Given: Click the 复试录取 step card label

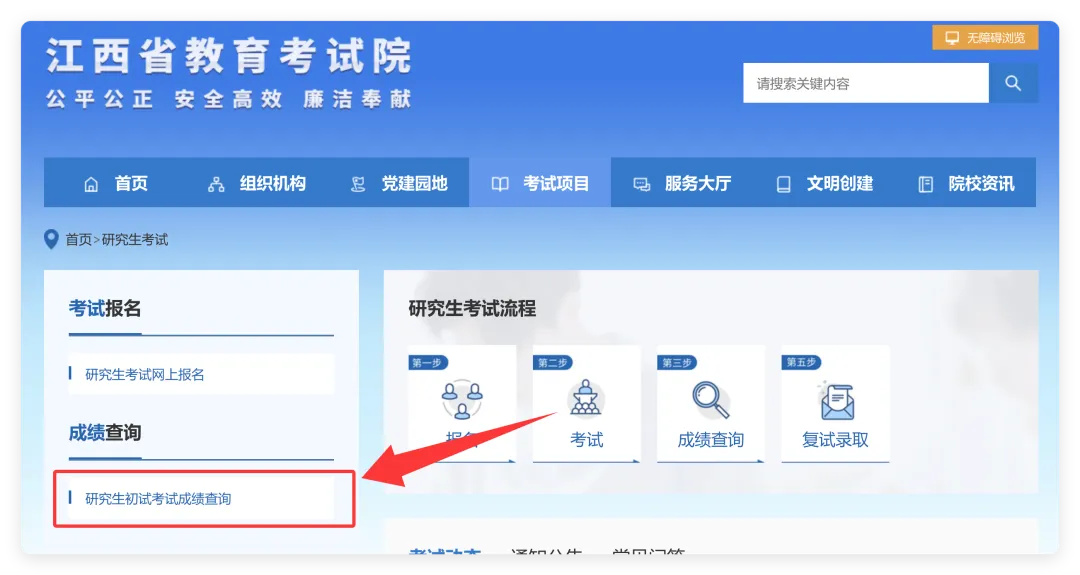Looking at the screenshot, I should pyautogui.click(x=835, y=440).
